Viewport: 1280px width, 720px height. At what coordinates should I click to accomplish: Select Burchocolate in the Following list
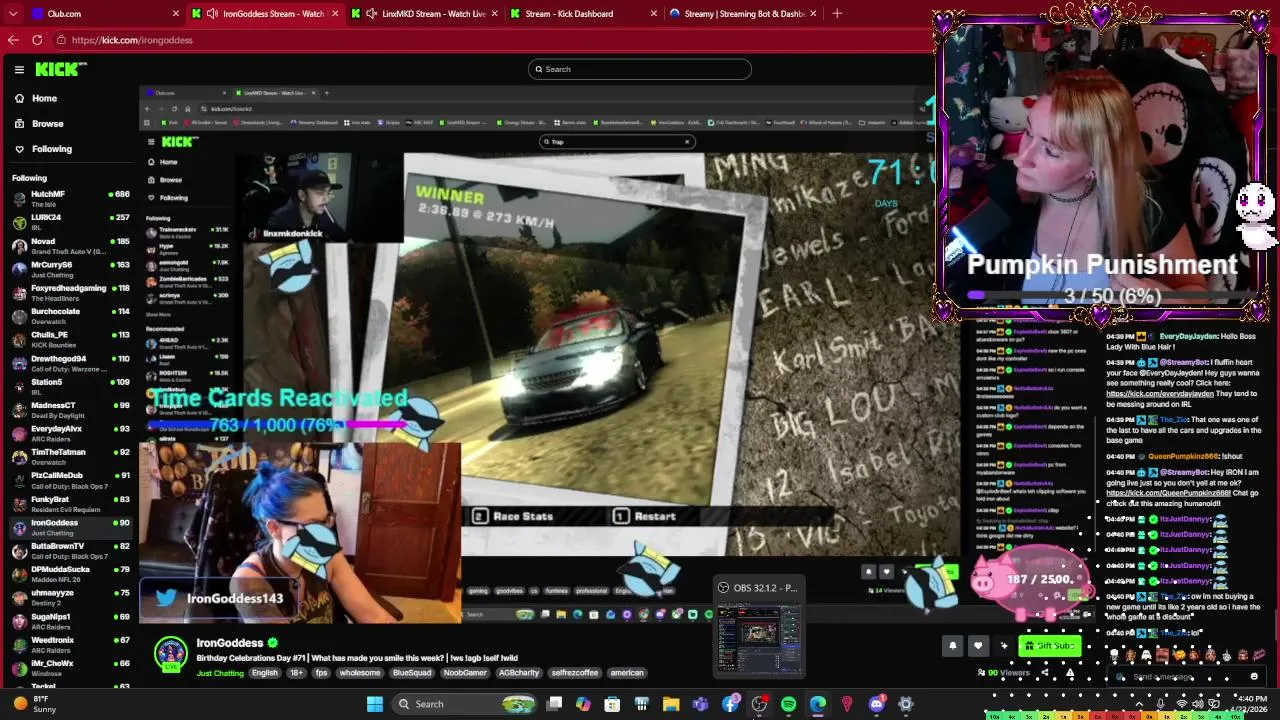(x=70, y=315)
